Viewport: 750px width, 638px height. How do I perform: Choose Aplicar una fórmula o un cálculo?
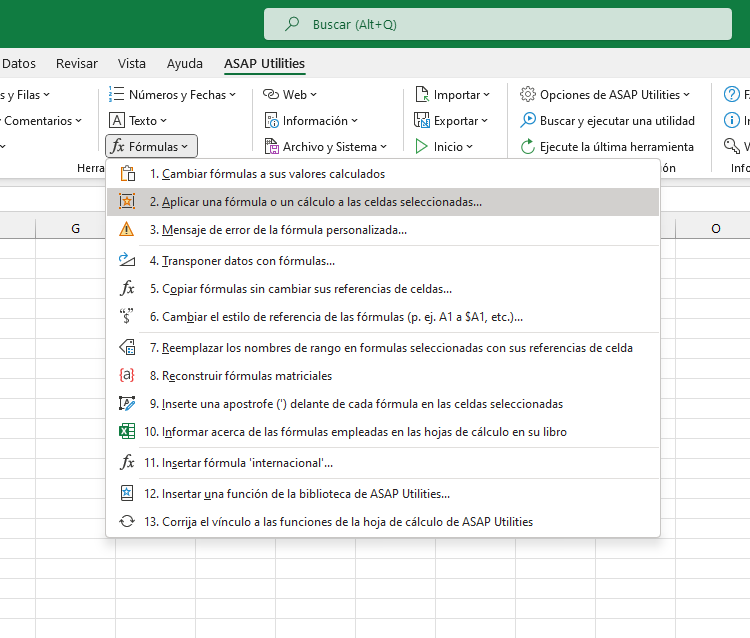383,201
